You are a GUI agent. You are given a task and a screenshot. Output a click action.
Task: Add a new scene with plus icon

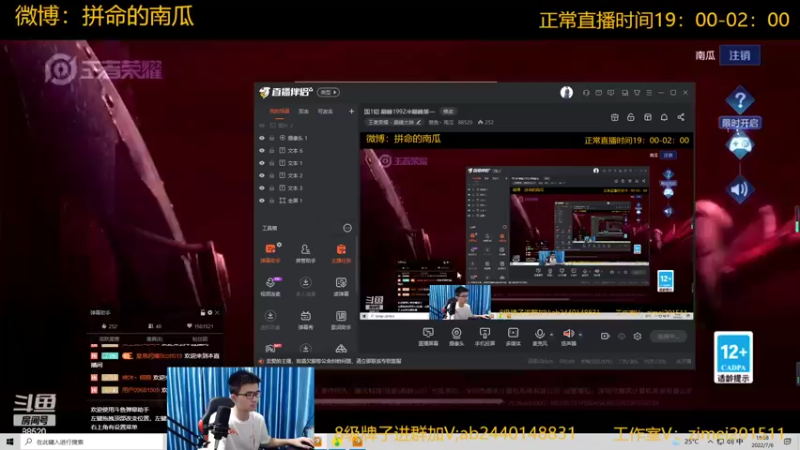pyautogui.click(x=351, y=111)
